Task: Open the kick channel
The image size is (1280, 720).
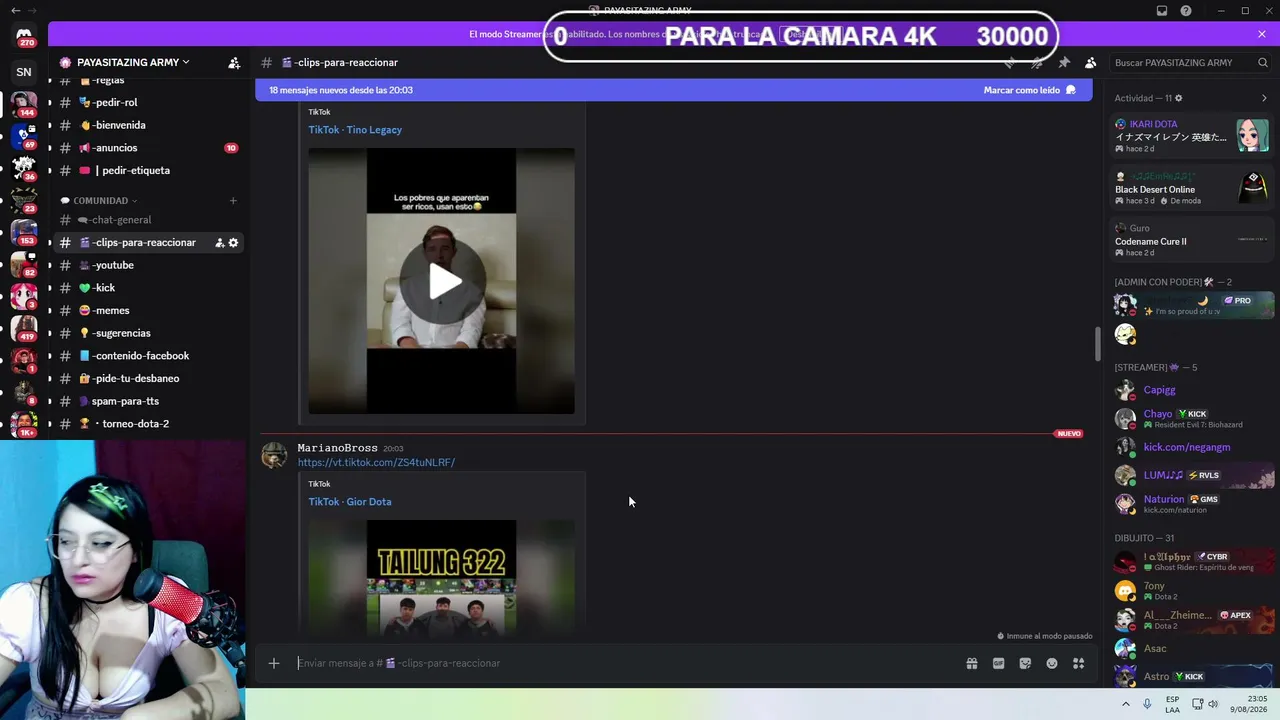Action: pos(148,288)
